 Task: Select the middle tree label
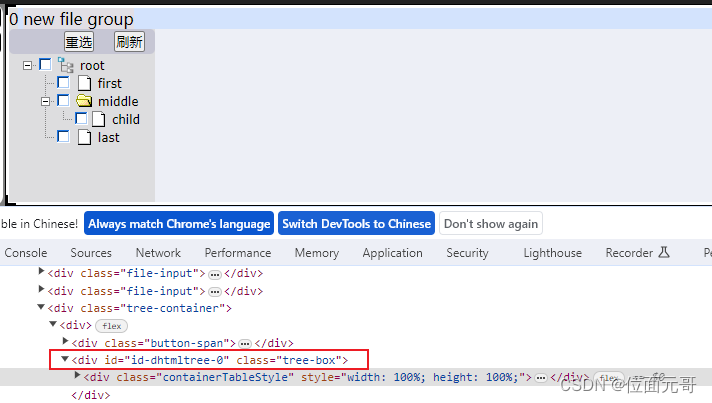click(x=118, y=101)
